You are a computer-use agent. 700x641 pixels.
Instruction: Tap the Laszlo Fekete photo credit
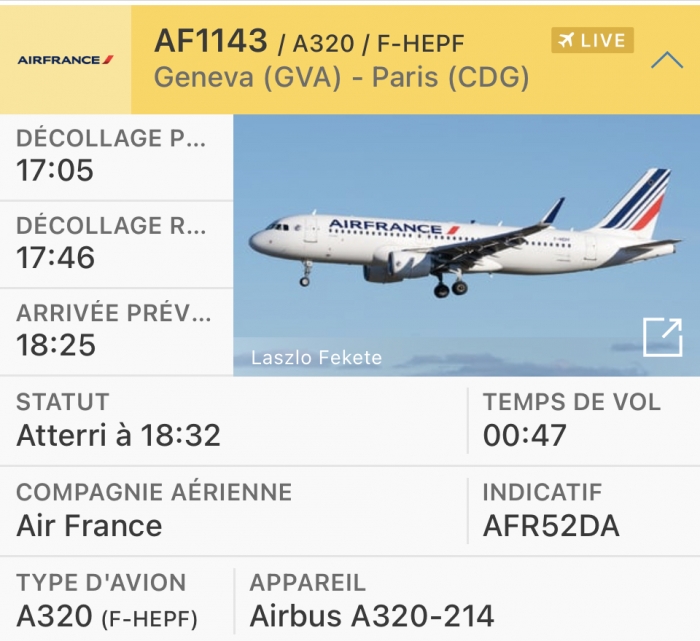pos(317,358)
